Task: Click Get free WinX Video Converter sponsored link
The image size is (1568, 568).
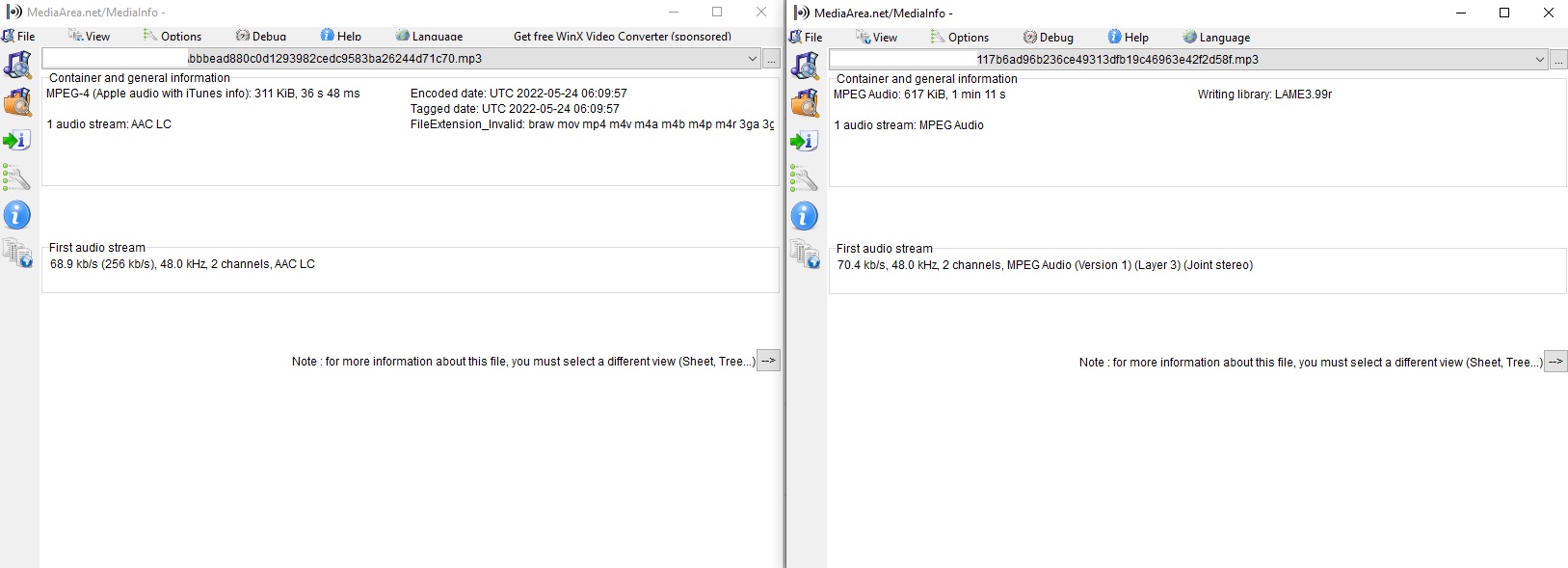Action: pyautogui.click(x=623, y=36)
